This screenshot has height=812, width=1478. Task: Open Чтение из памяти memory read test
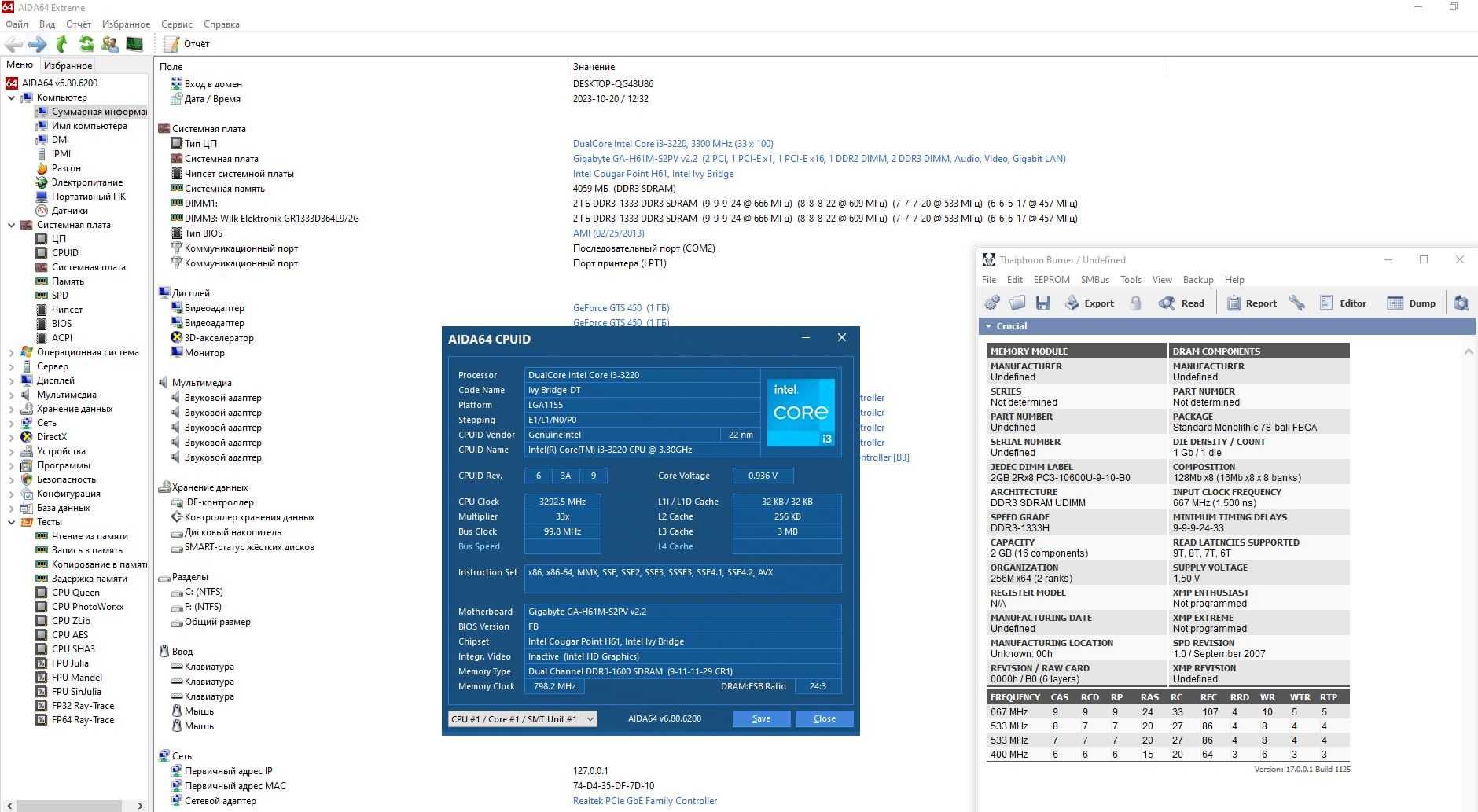point(90,536)
